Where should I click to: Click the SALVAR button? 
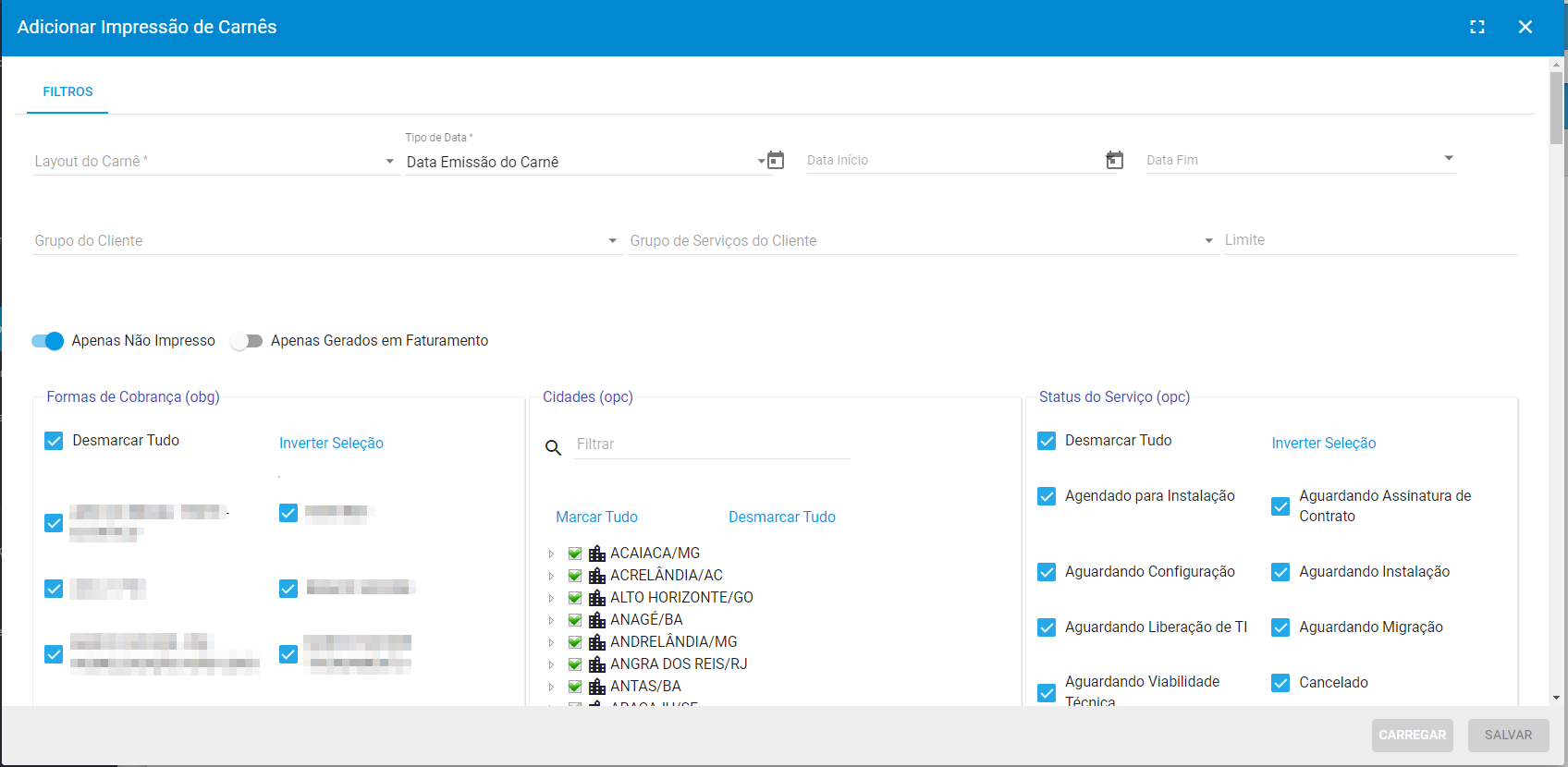pyautogui.click(x=1509, y=736)
